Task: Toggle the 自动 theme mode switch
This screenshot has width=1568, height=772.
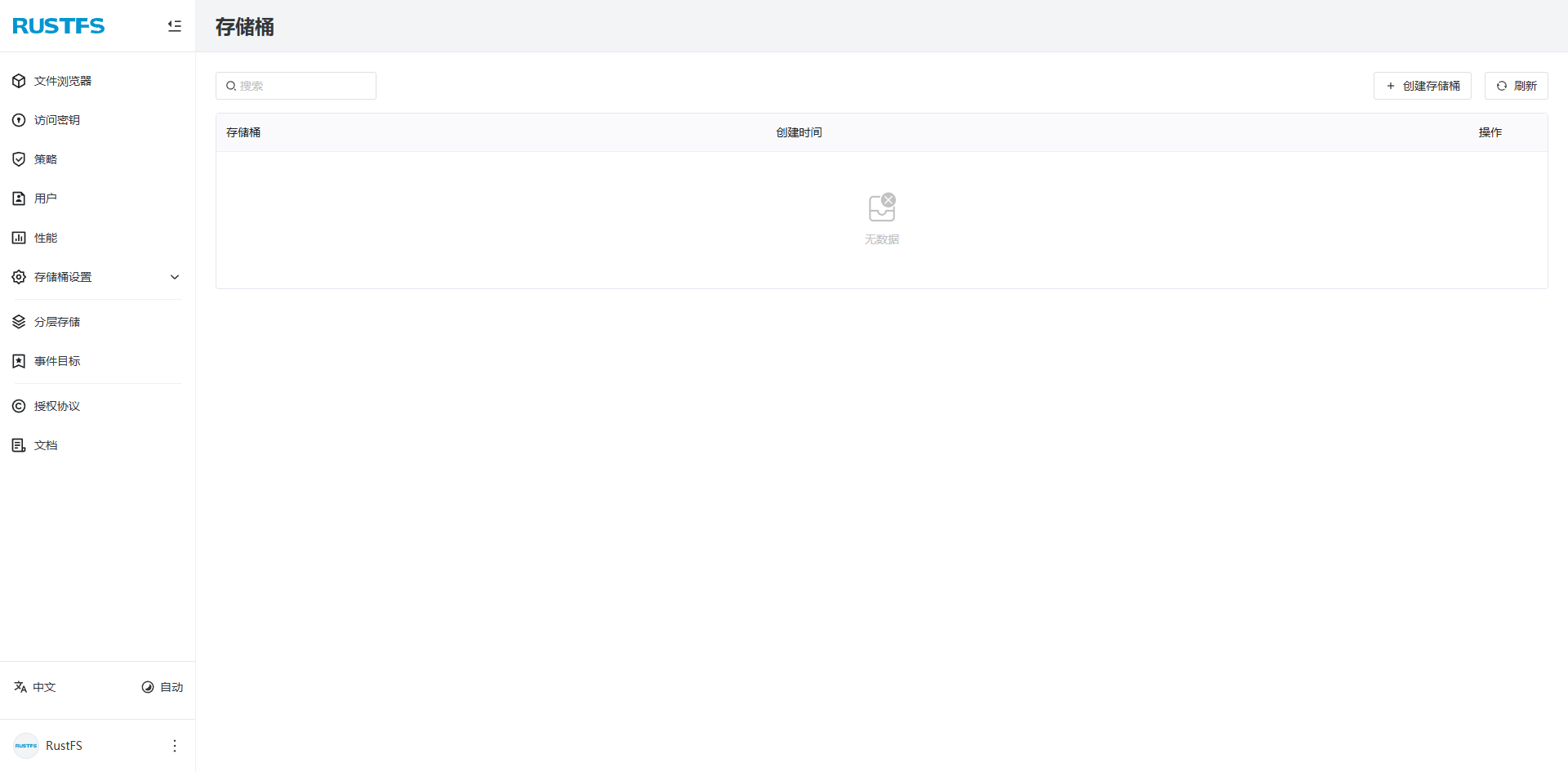Action: (x=163, y=687)
